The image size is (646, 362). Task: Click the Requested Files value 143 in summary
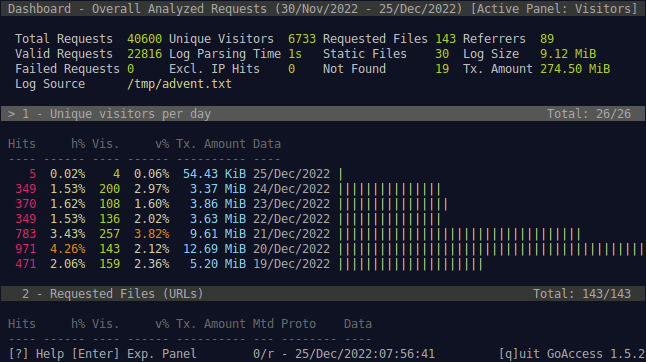click(x=445, y=39)
